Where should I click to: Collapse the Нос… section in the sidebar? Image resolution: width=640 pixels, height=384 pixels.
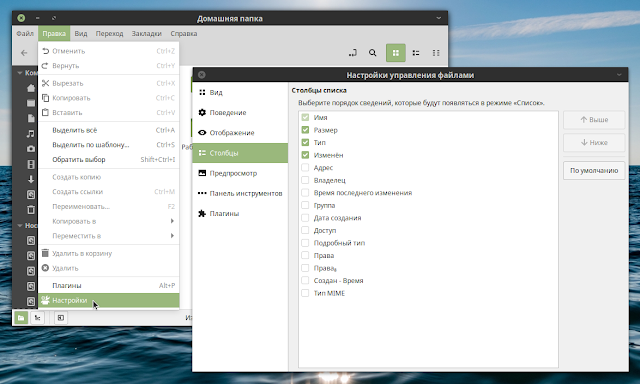[20, 225]
